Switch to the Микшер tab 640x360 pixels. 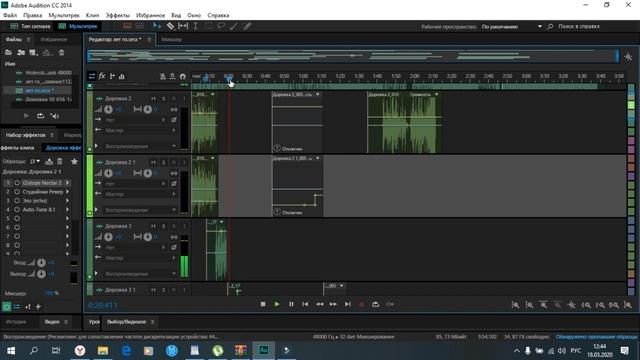171,40
